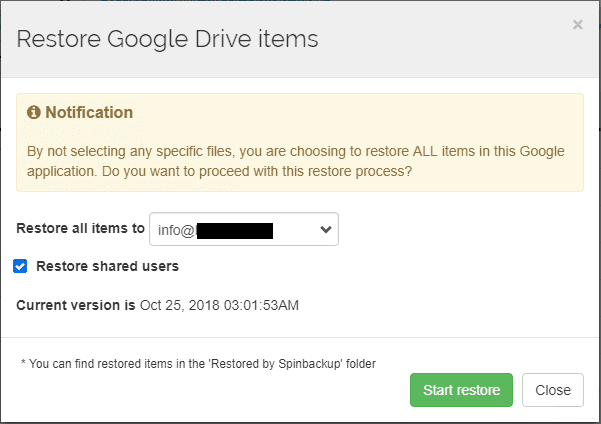Click the 'Restore shared users' label text
This screenshot has height=424, width=601.
(x=107, y=266)
